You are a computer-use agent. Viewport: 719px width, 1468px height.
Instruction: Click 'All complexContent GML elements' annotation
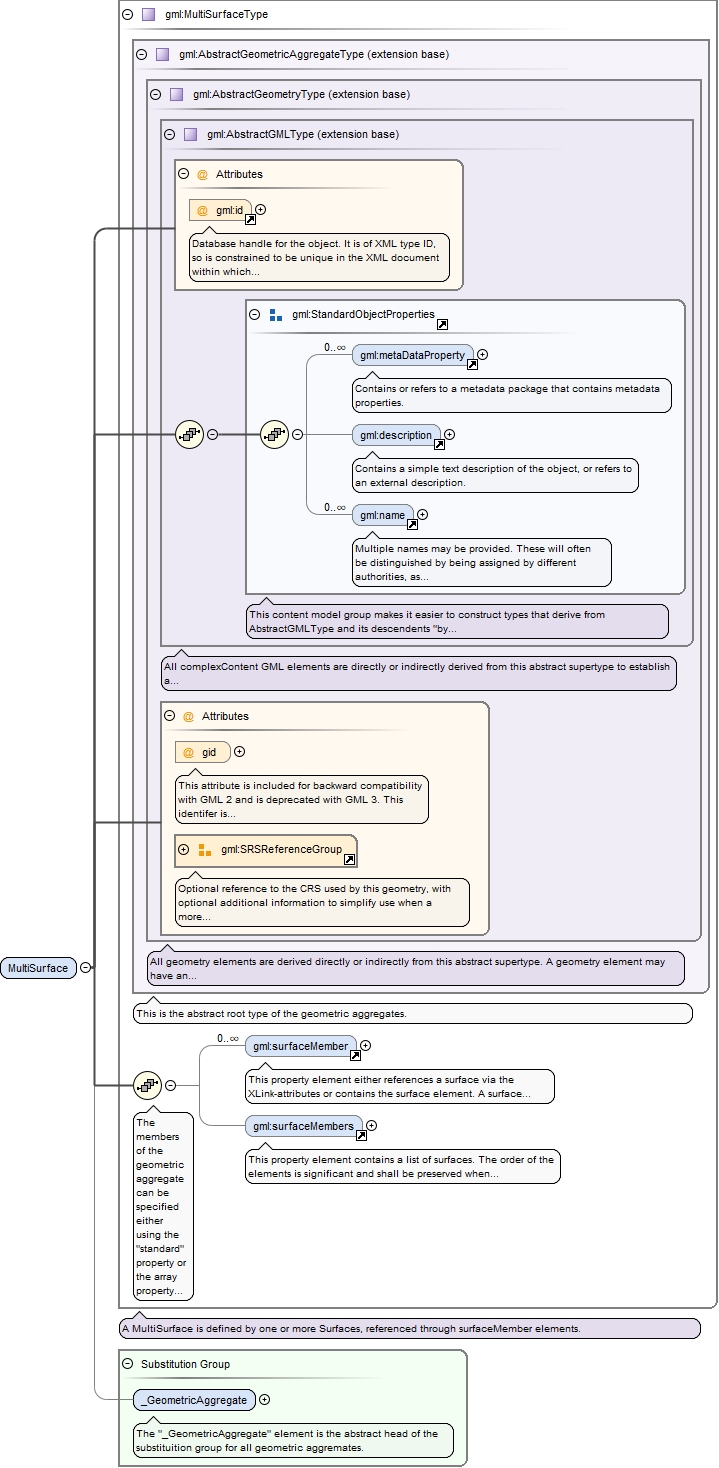(x=419, y=673)
